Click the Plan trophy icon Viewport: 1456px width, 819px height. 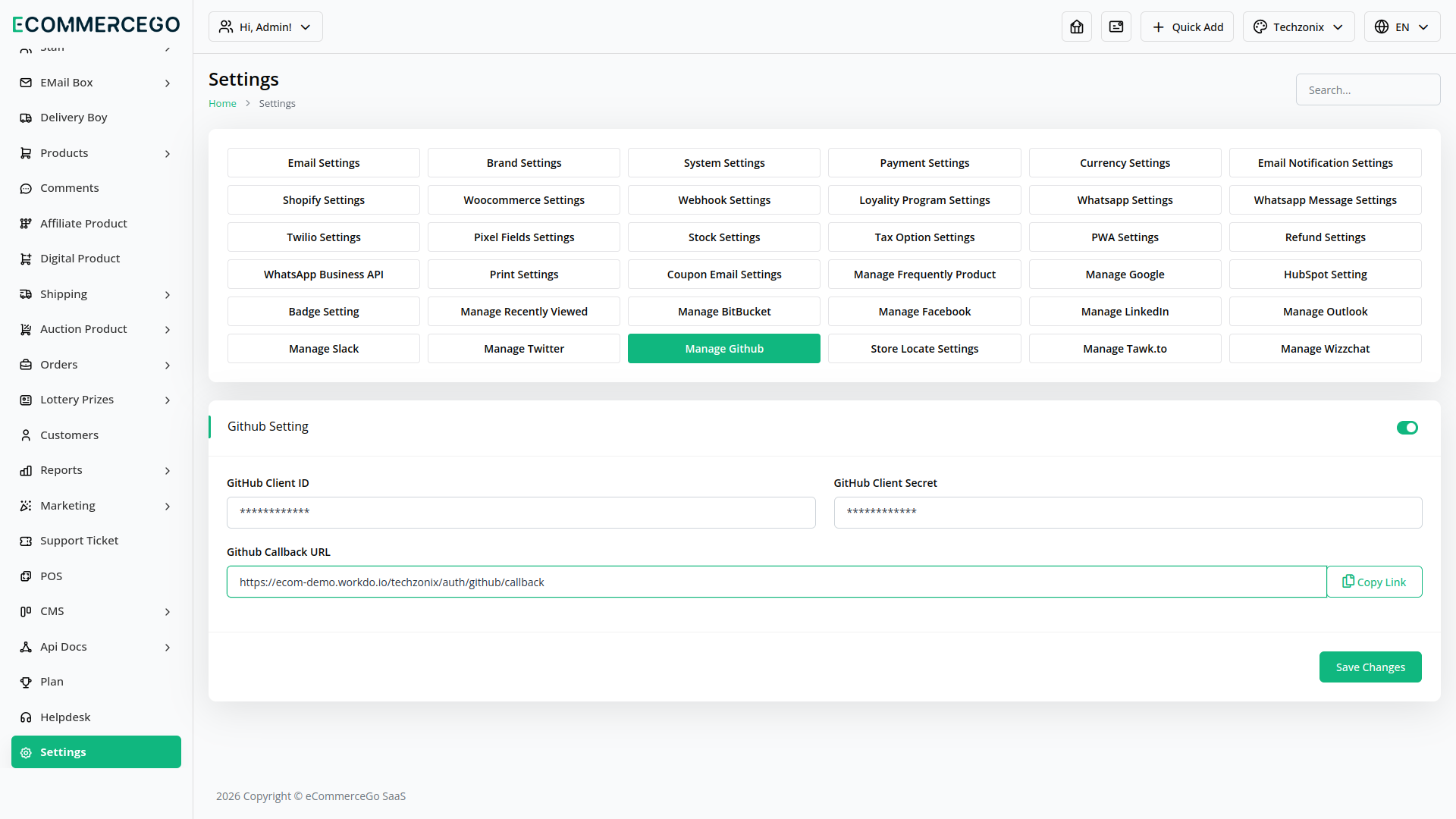click(26, 682)
